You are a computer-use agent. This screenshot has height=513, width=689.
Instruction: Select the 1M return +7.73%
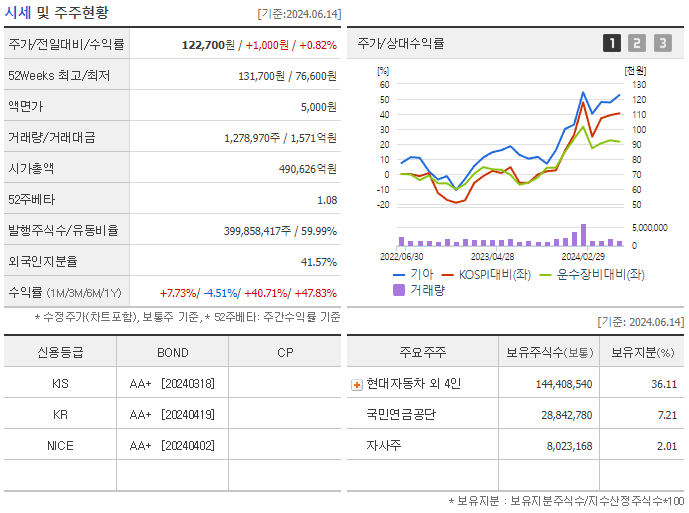(x=178, y=293)
